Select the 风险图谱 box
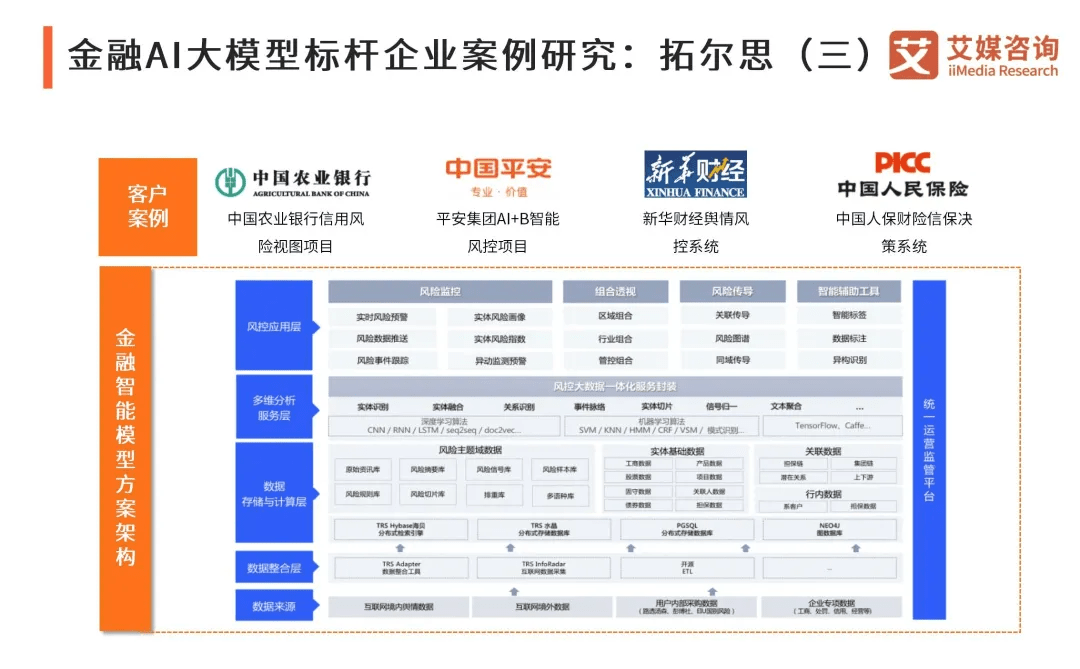1080x669 pixels. click(732, 339)
